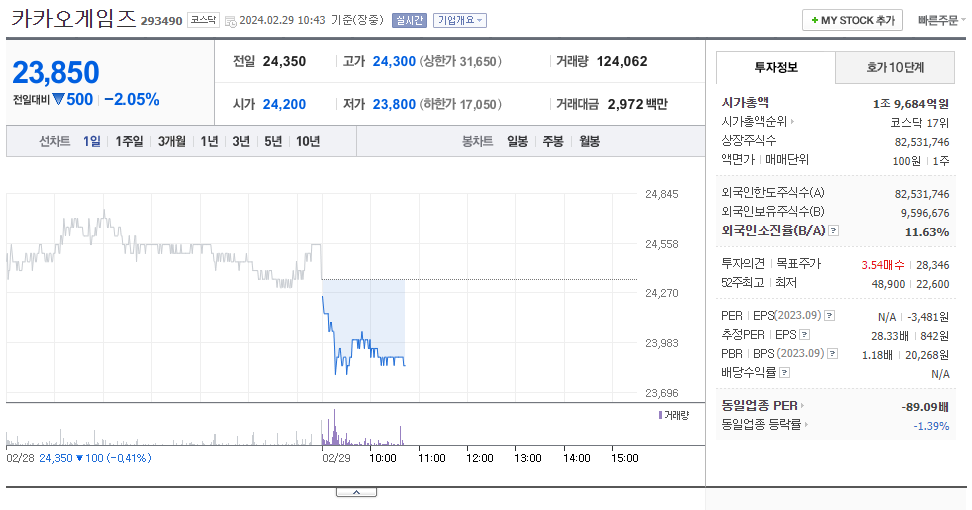This screenshot has width=972, height=510.
Task: Click the -2.05% change rate
Action: click(x=131, y=100)
